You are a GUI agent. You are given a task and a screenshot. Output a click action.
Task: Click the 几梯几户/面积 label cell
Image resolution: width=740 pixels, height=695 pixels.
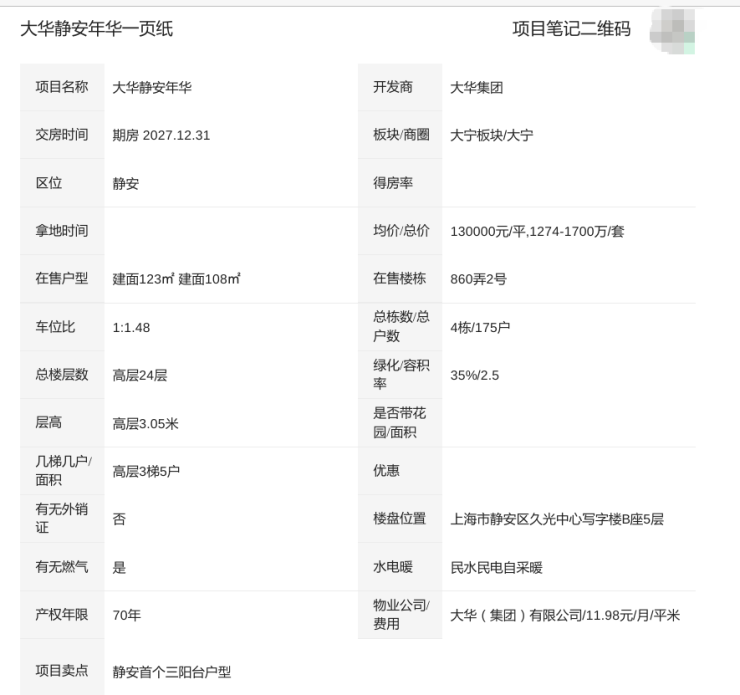coord(62,471)
